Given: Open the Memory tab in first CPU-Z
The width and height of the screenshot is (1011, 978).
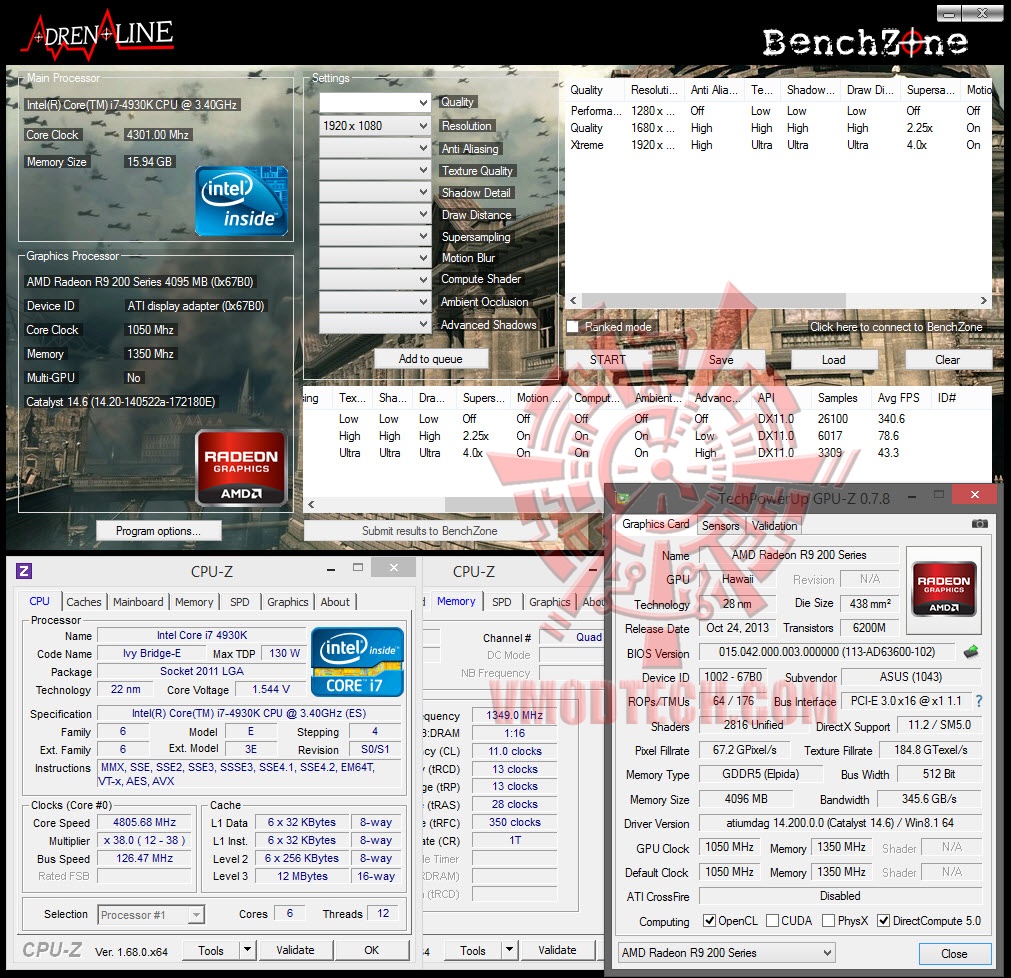Looking at the screenshot, I should (194, 601).
